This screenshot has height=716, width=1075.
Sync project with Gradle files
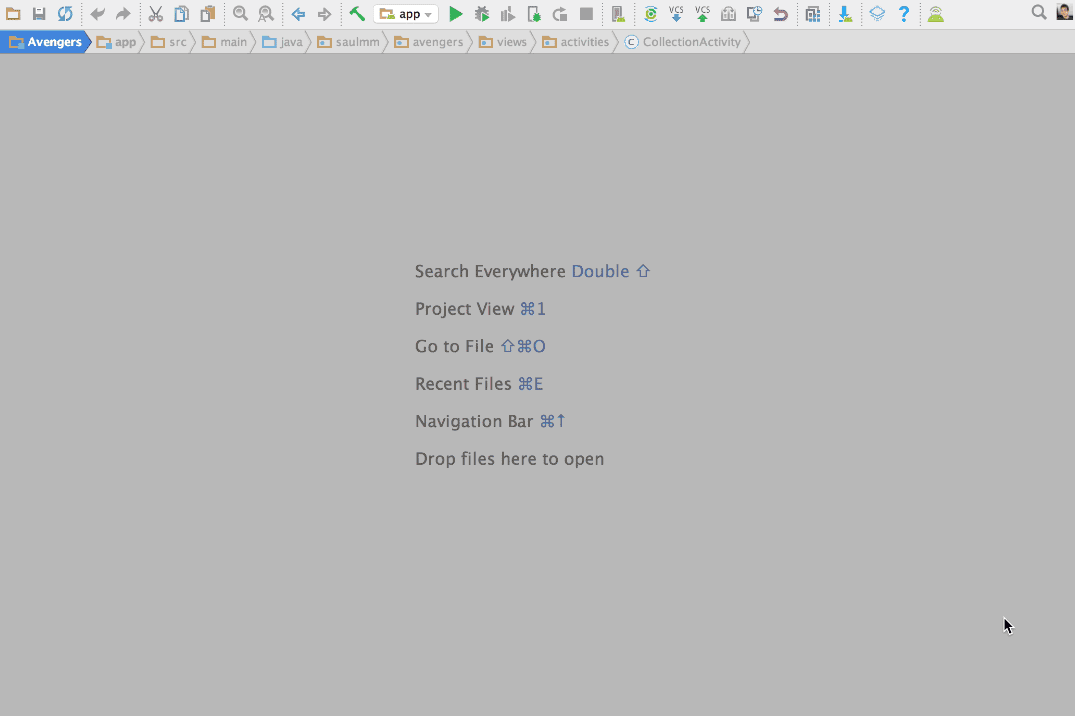650,13
